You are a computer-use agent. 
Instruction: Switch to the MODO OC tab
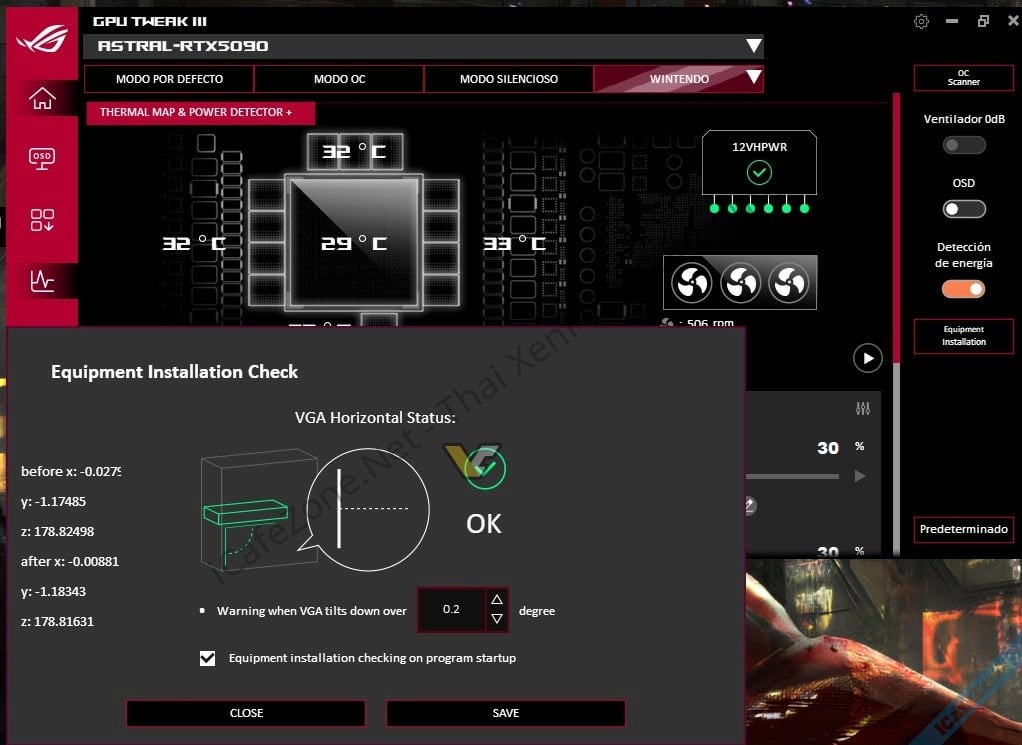(338, 79)
